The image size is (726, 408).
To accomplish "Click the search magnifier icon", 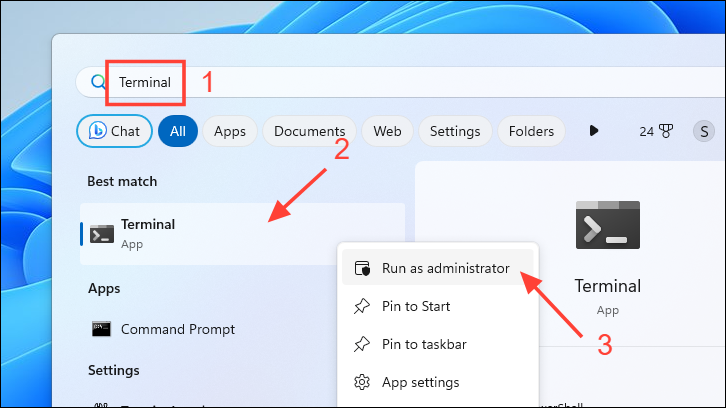I will [98, 82].
